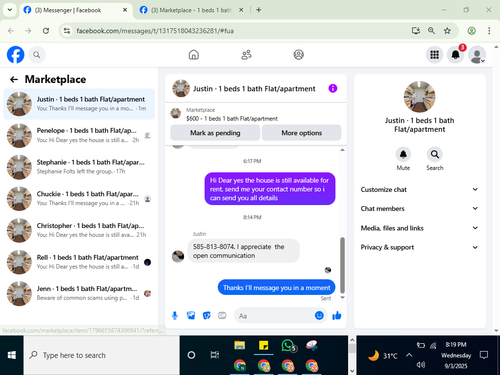The height and width of the screenshot is (375, 500).
Task: Open Rell's conversation in the list
Action: pyautogui.click(x=79, y=262)
